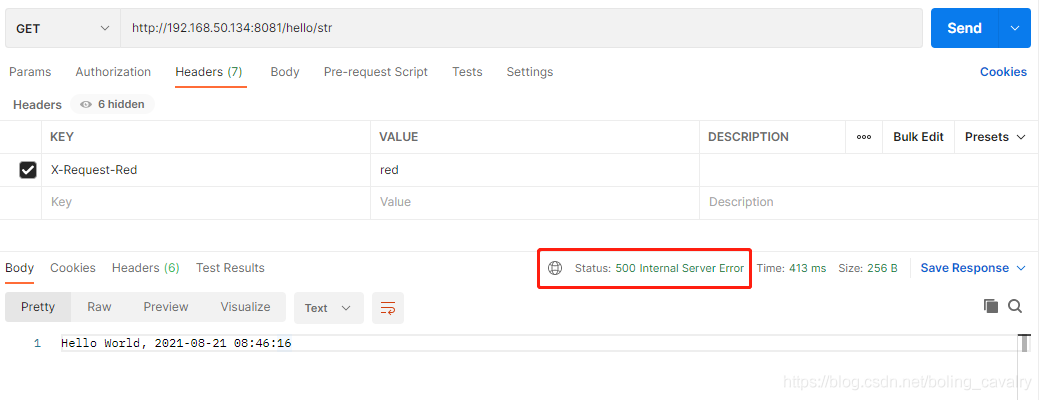Screen dimensions: 1041x400
Task: Click the request URL field
Action: click(x=521, y=28)
